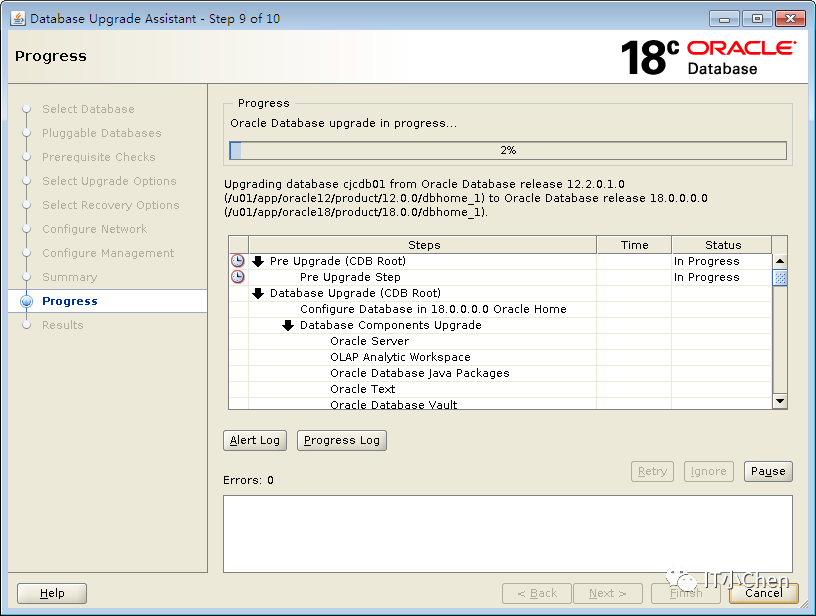Select the Prerequisite Checks step
816x616 pixels.
pyautogui.click(x=99, y=157)
